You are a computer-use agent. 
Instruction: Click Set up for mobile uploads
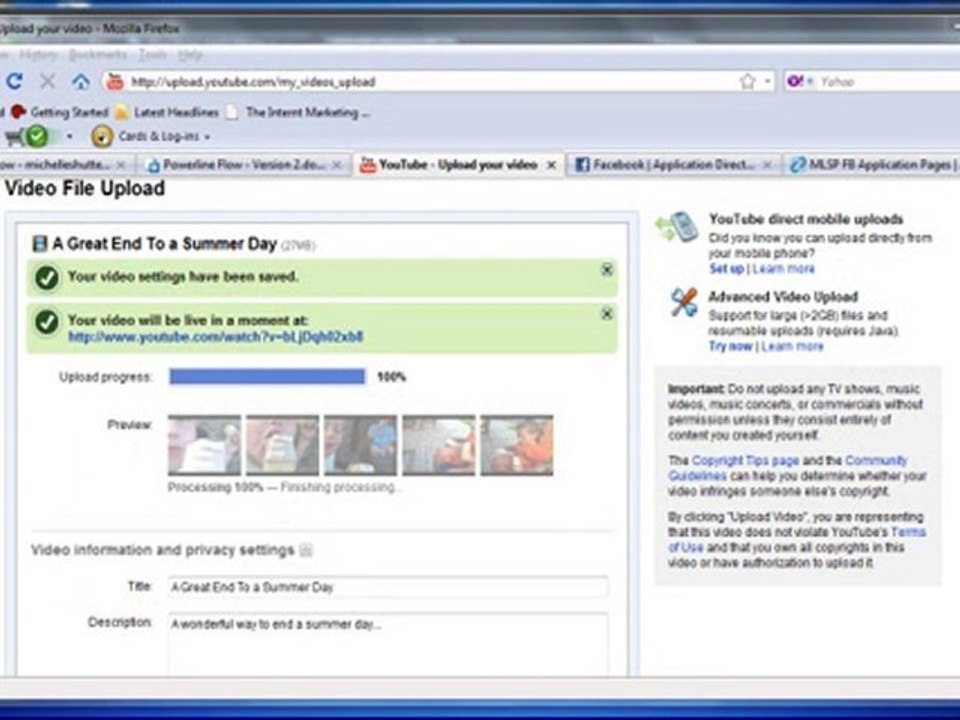(x=726, y=269)
